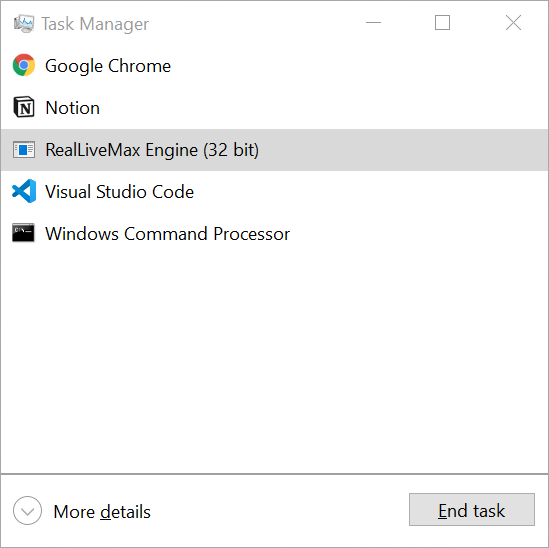Minimize the Task Manager window

coord(373,23)
